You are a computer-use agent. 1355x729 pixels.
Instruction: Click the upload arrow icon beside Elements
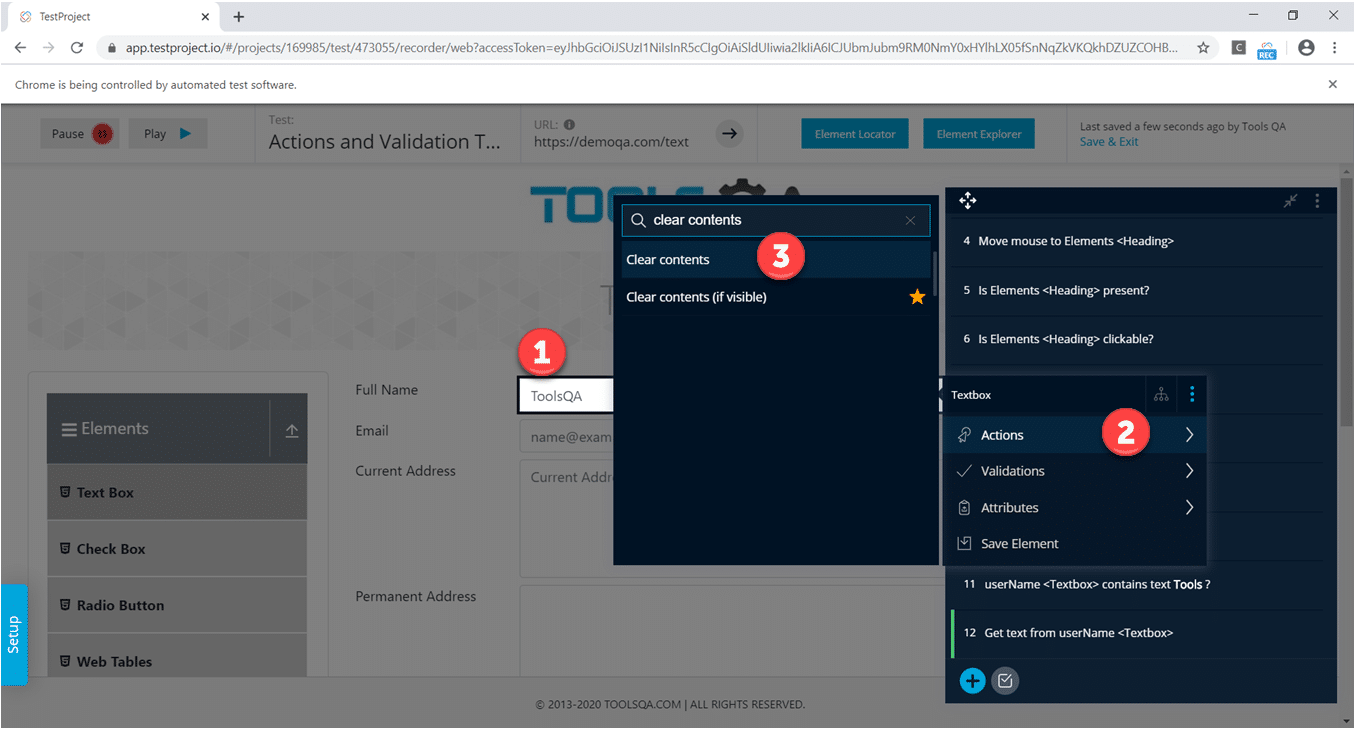point(291,430)
